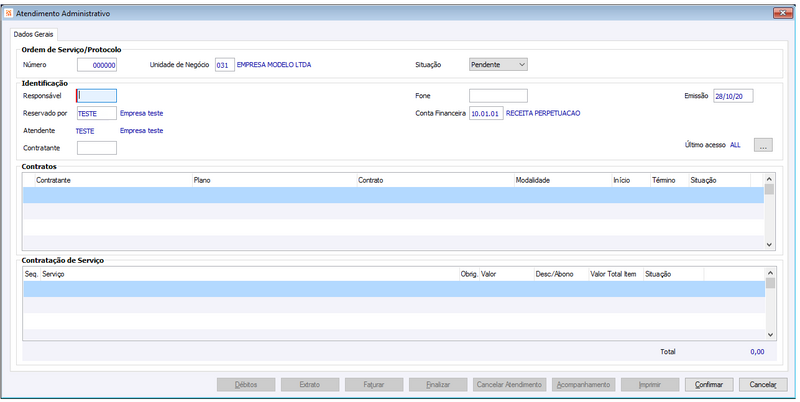Click the Situação column header in Contratos
The width and height of the screenshot is (800, 402).
click(x=719, y=180)
